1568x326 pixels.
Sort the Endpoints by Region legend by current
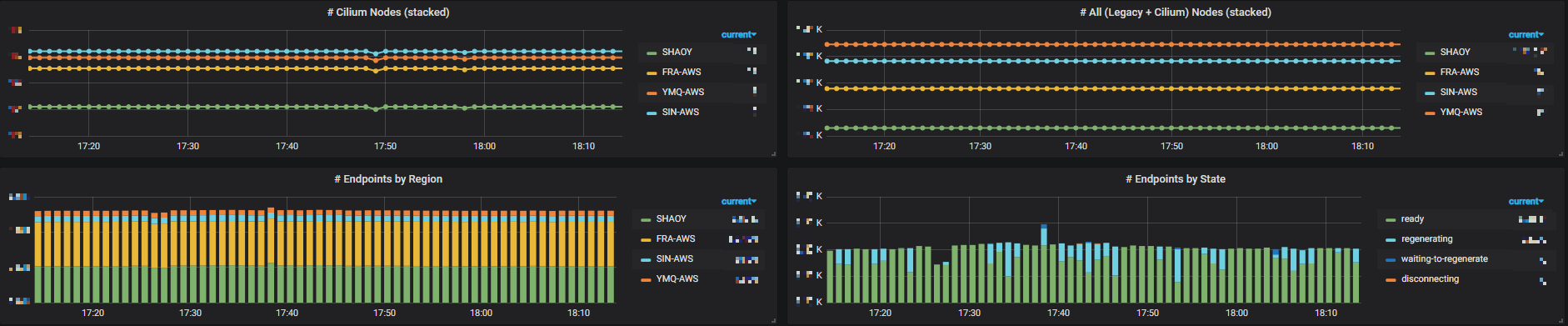tap(738, 202)
